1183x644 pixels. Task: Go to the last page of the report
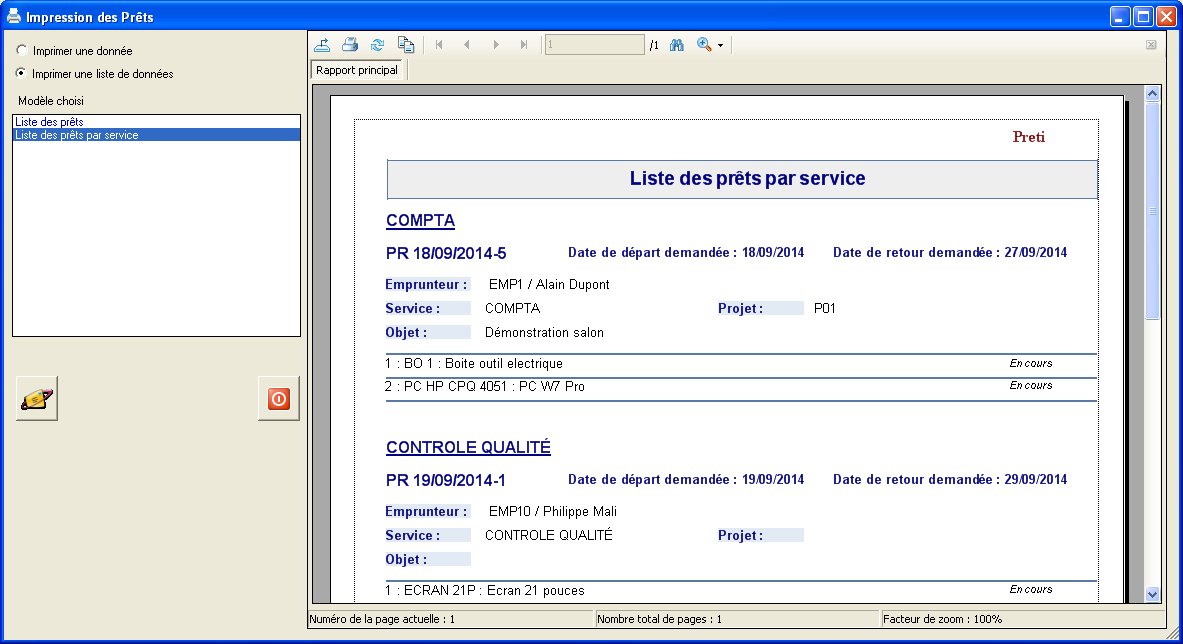(524, 45)
